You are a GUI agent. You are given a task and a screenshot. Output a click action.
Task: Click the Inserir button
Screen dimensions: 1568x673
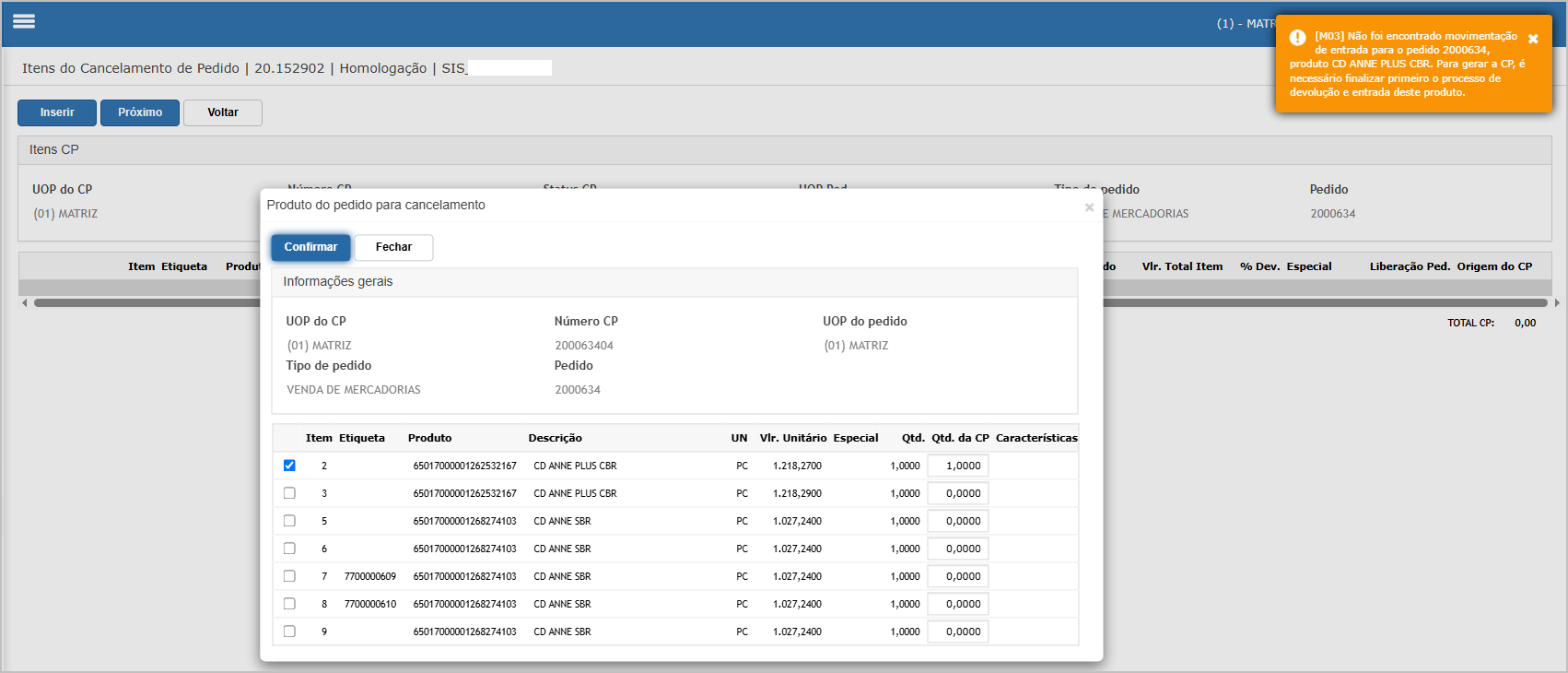pyautogui.click(x=57, y=112)
